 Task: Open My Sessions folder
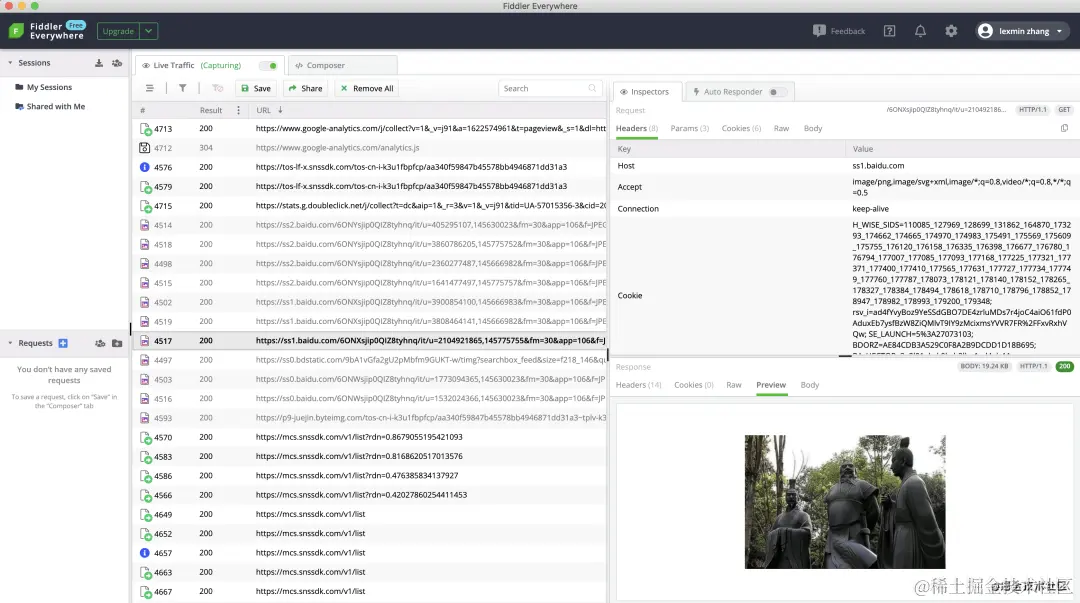[x=49, y=87]
